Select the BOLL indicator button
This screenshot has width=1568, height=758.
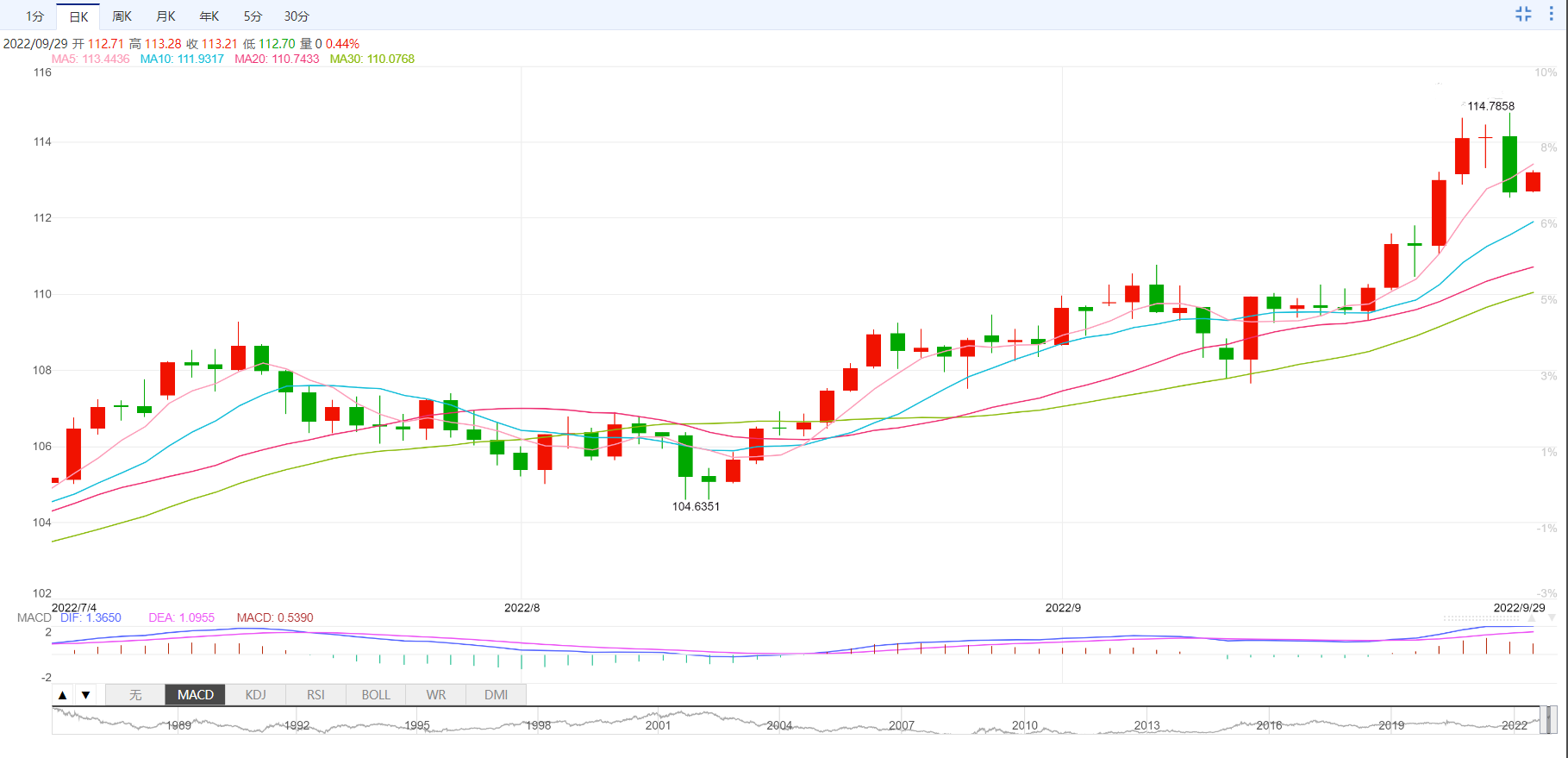(x=376, y=695)
